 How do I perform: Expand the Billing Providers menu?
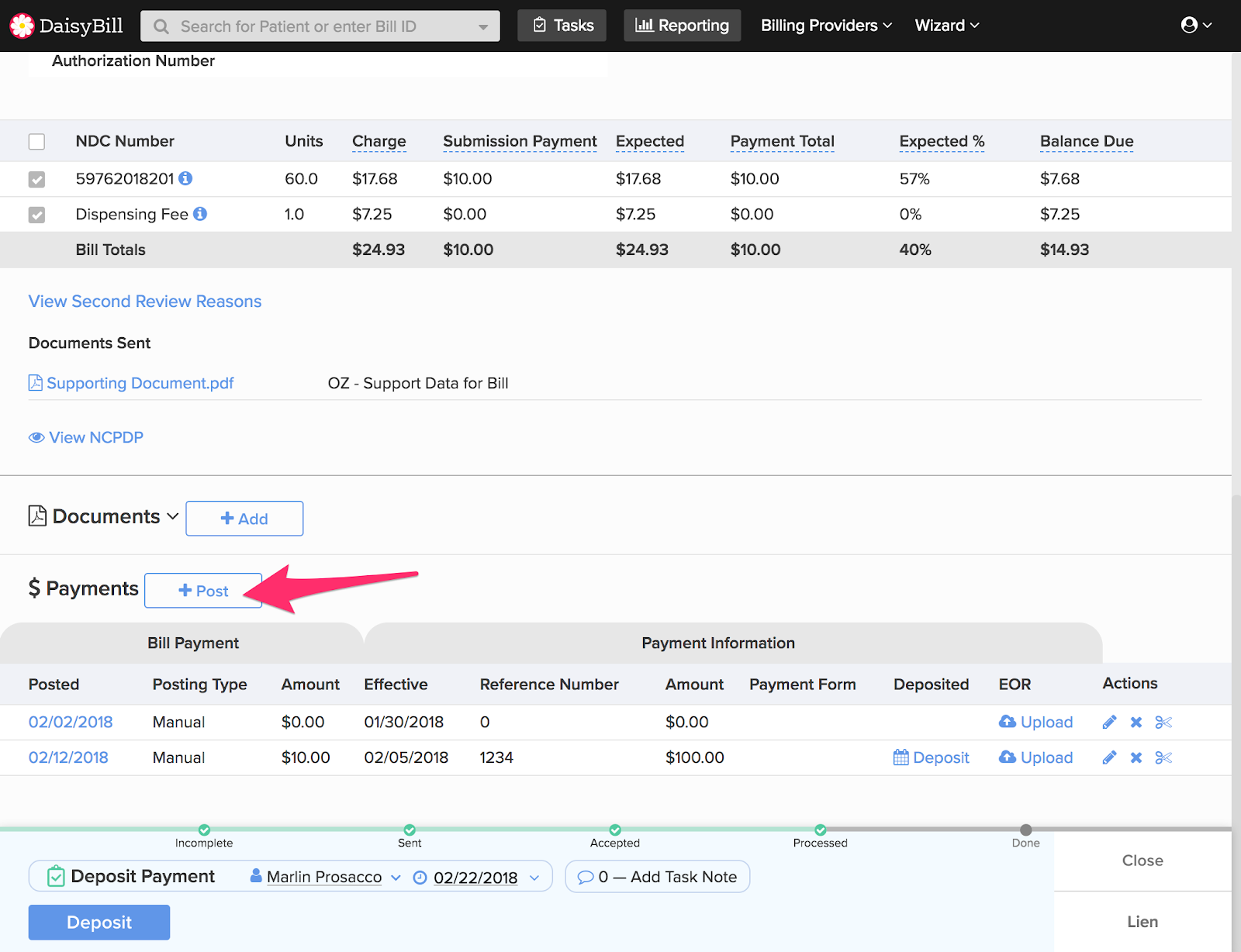click(x=826, y=26)
